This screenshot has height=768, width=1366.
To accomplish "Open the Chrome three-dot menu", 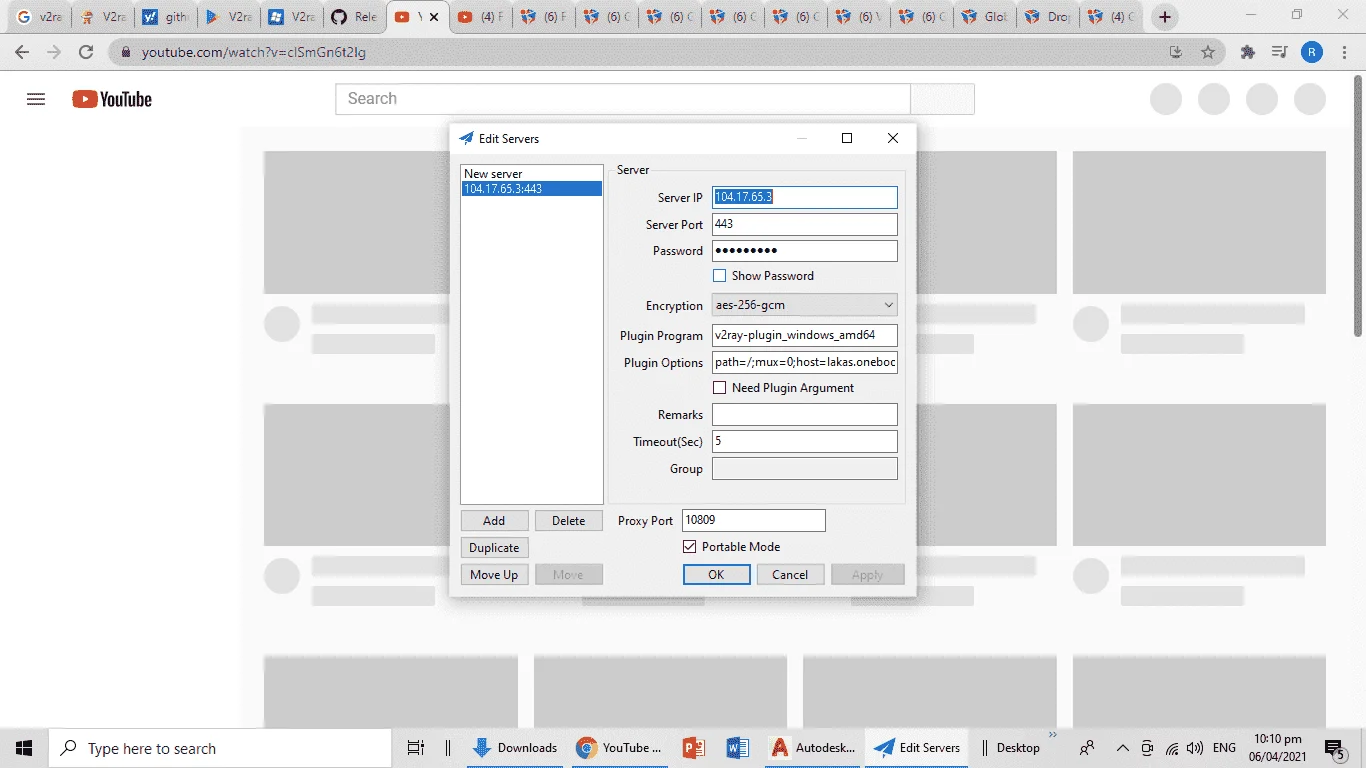I will [1344, 52].
